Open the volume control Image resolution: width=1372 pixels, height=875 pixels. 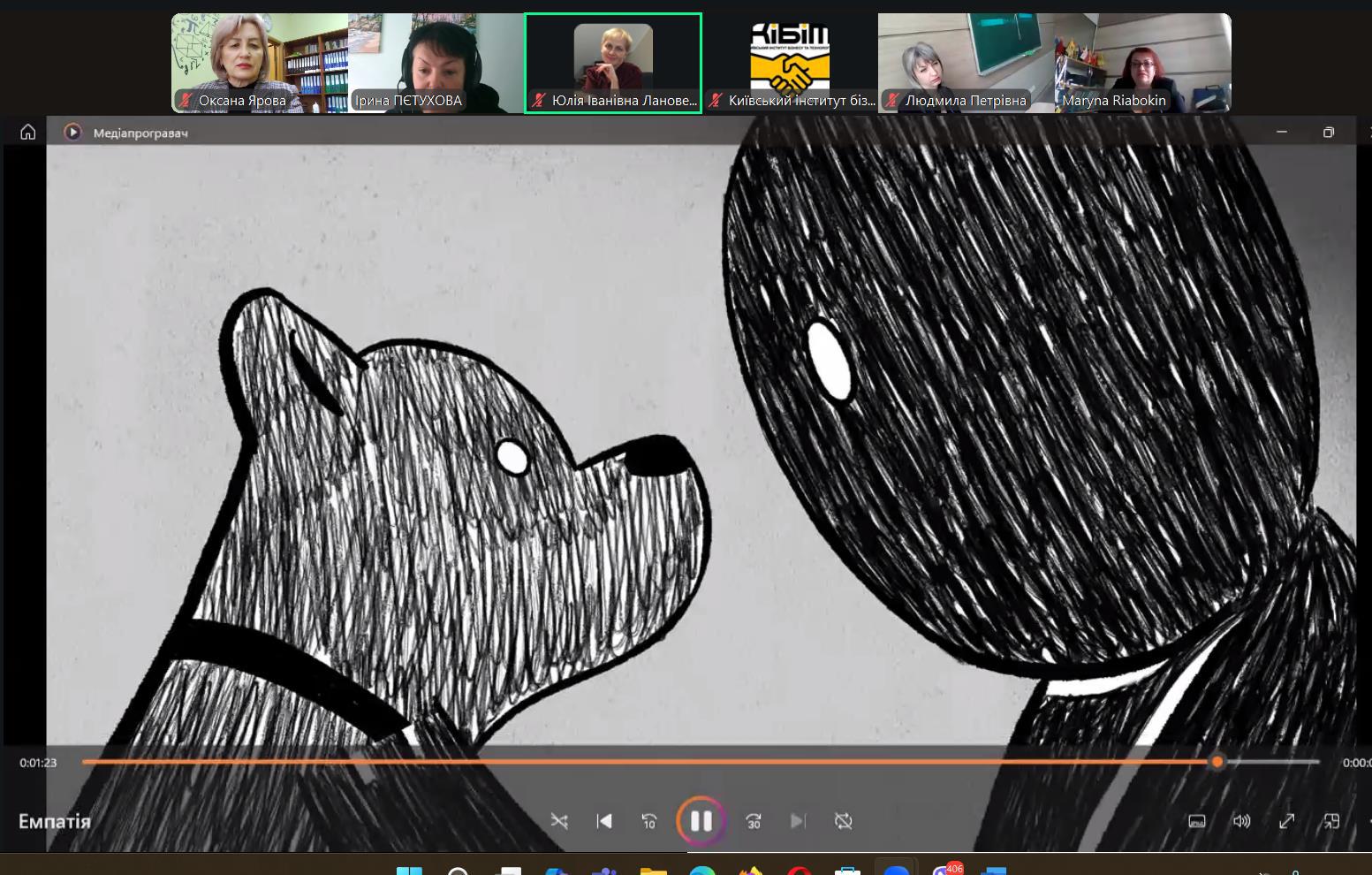point(1241,821)
